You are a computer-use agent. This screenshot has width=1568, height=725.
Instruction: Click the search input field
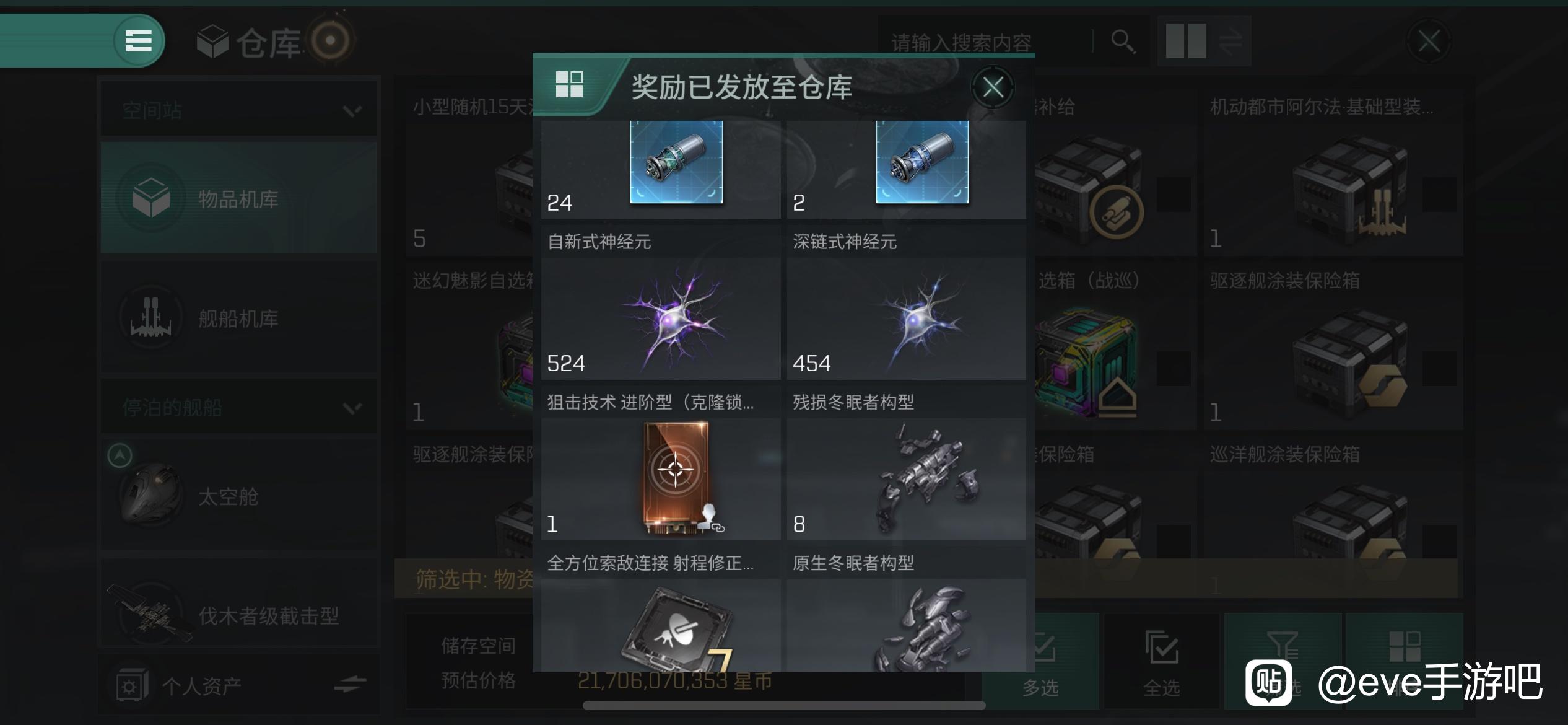click(985, 42)
